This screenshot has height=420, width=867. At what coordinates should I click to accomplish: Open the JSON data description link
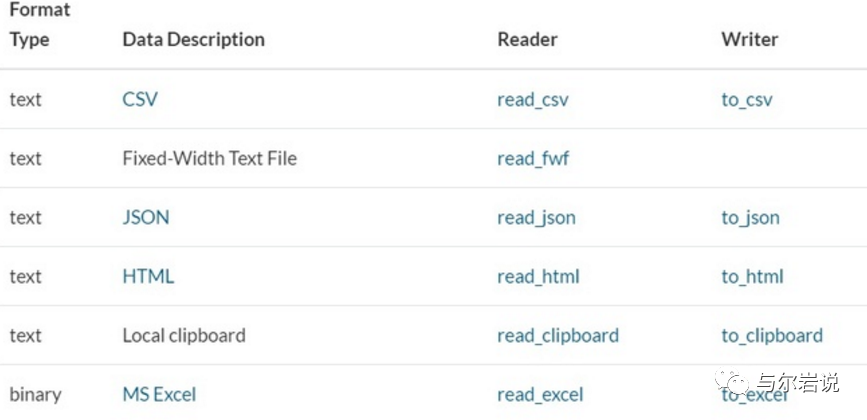click(x=146, y=217)
